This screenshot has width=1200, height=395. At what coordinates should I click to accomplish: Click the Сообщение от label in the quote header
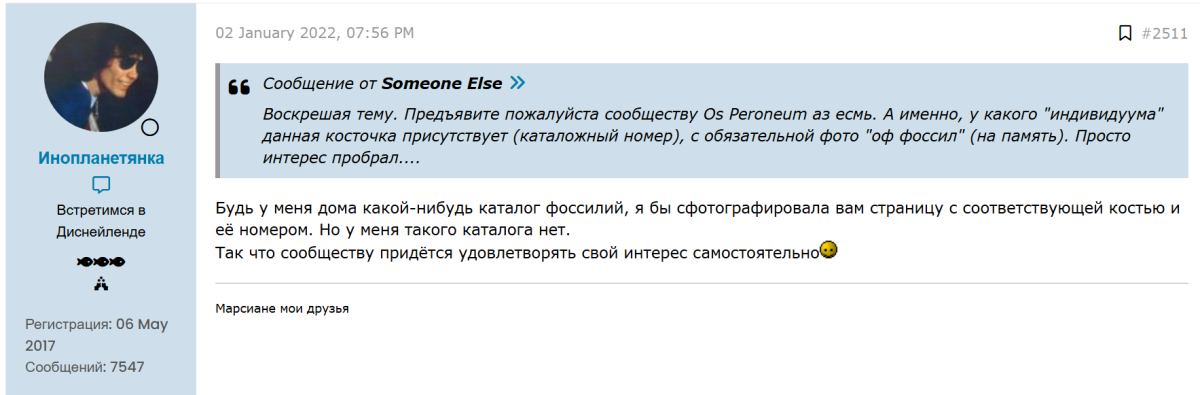319,83
